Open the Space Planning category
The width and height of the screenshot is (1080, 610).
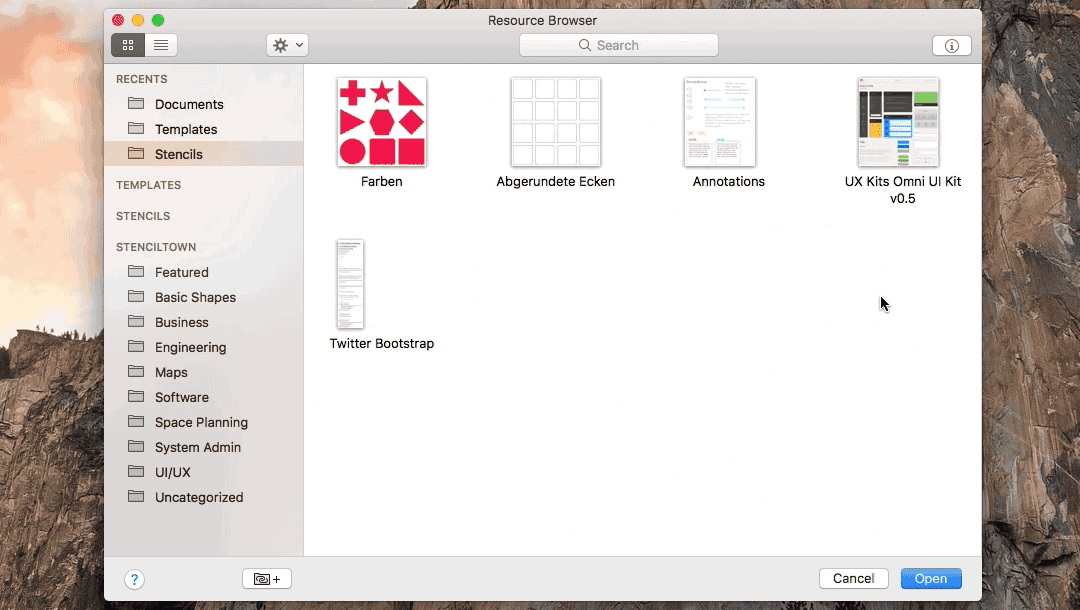pos(204,422)
